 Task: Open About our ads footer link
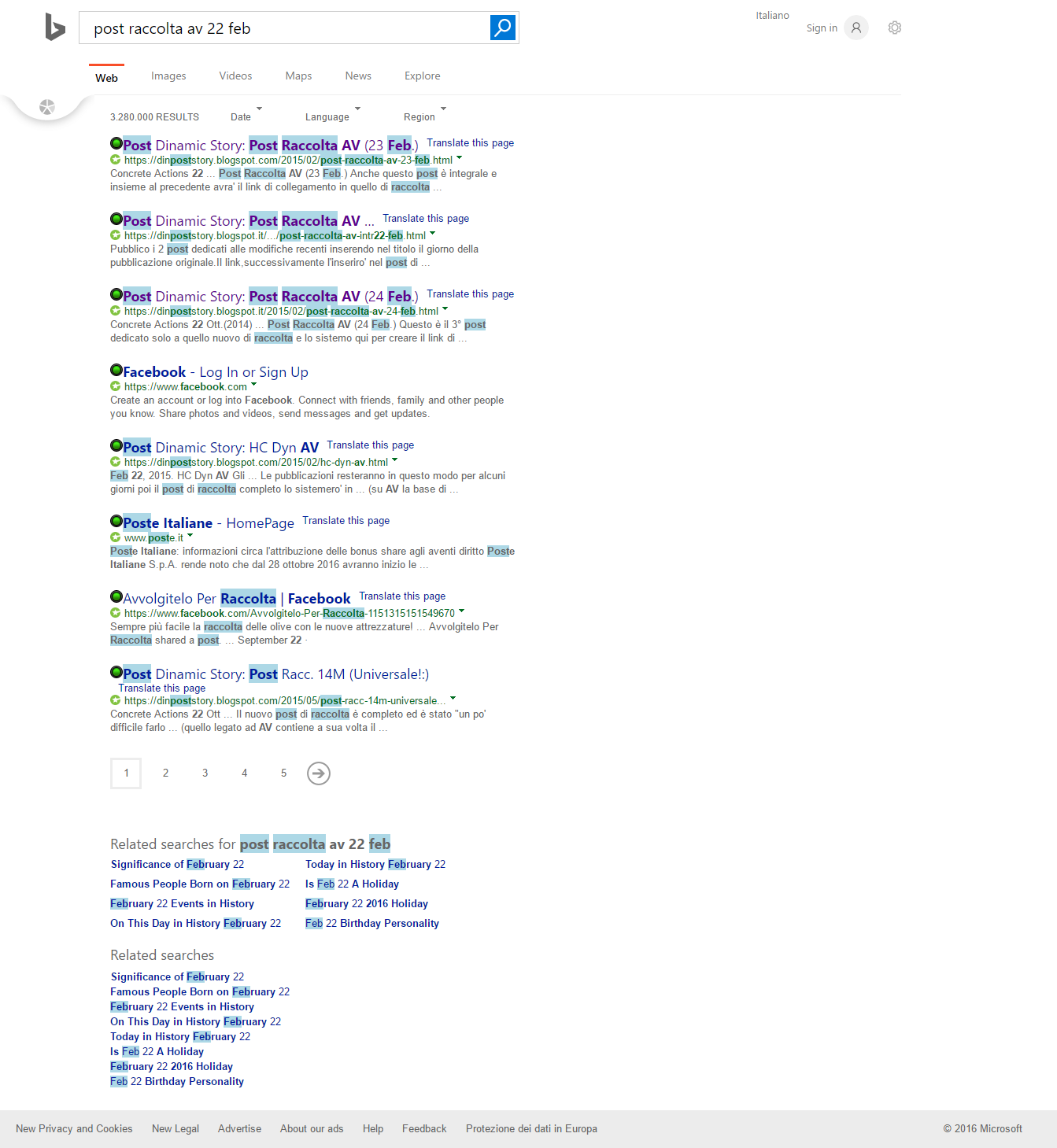pos(312,1128)
